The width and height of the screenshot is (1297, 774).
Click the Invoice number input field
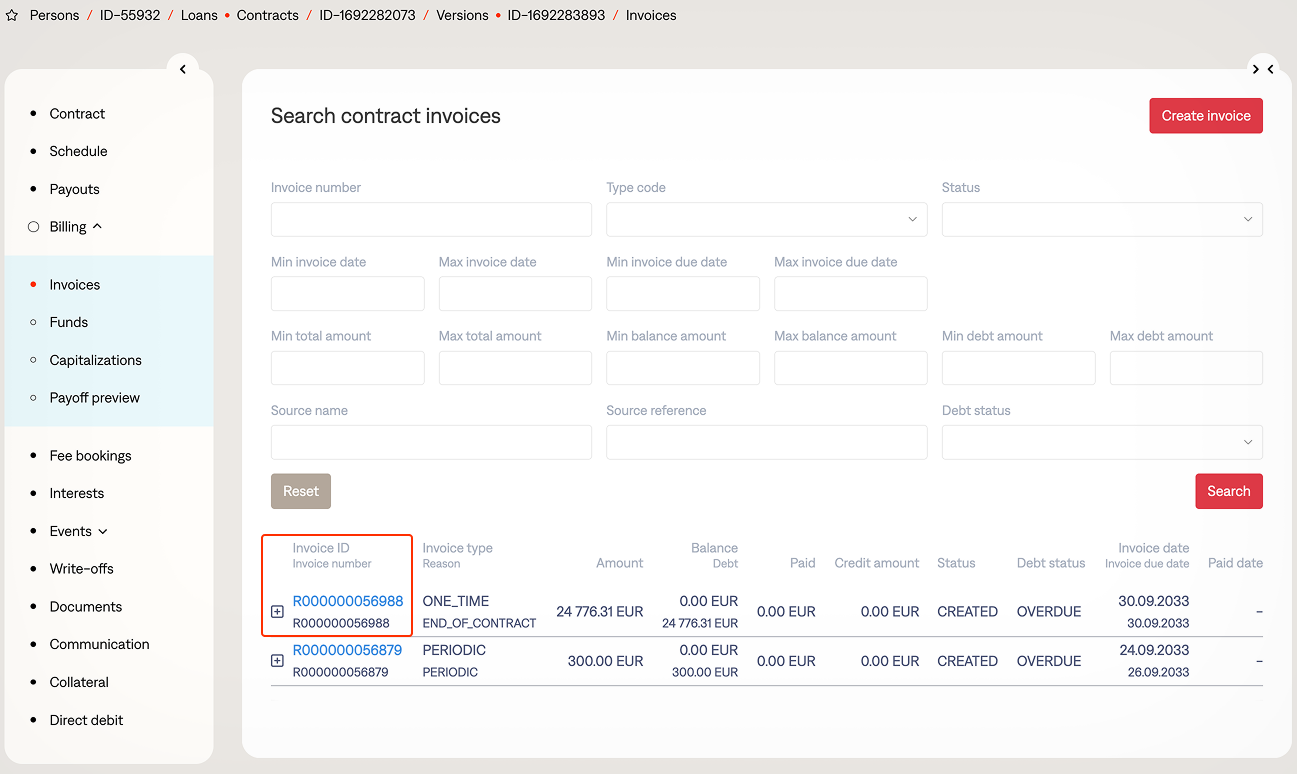pyautogui.click(x=431, y=219)
